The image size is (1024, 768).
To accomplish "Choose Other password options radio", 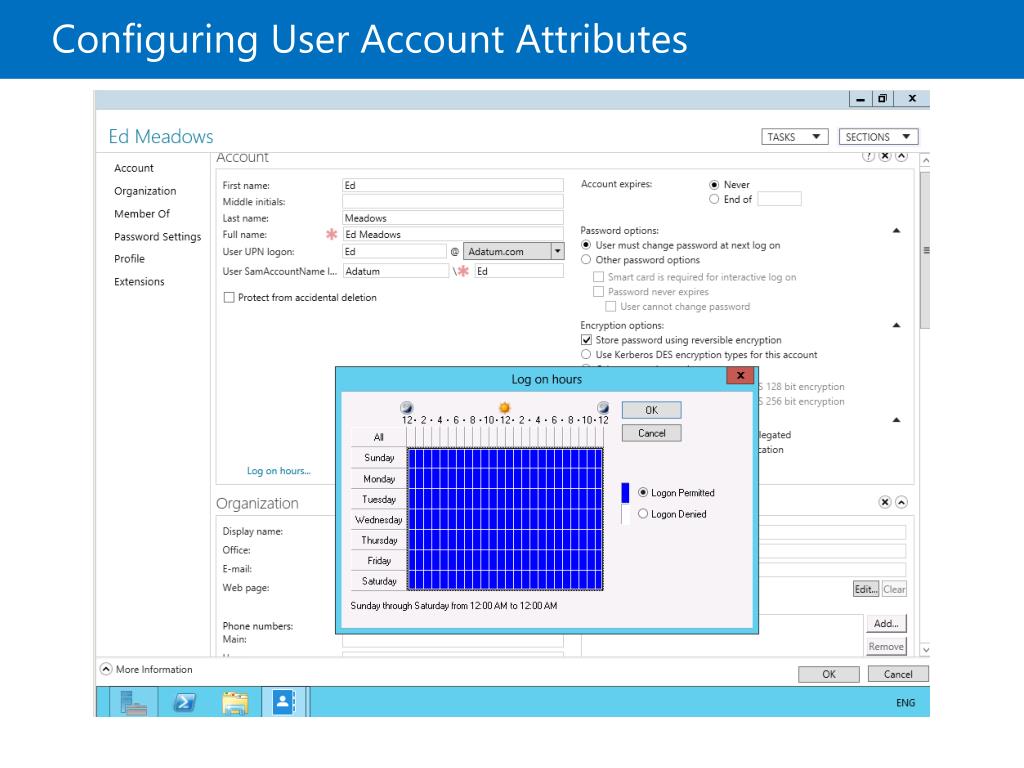I will (586, 259).
